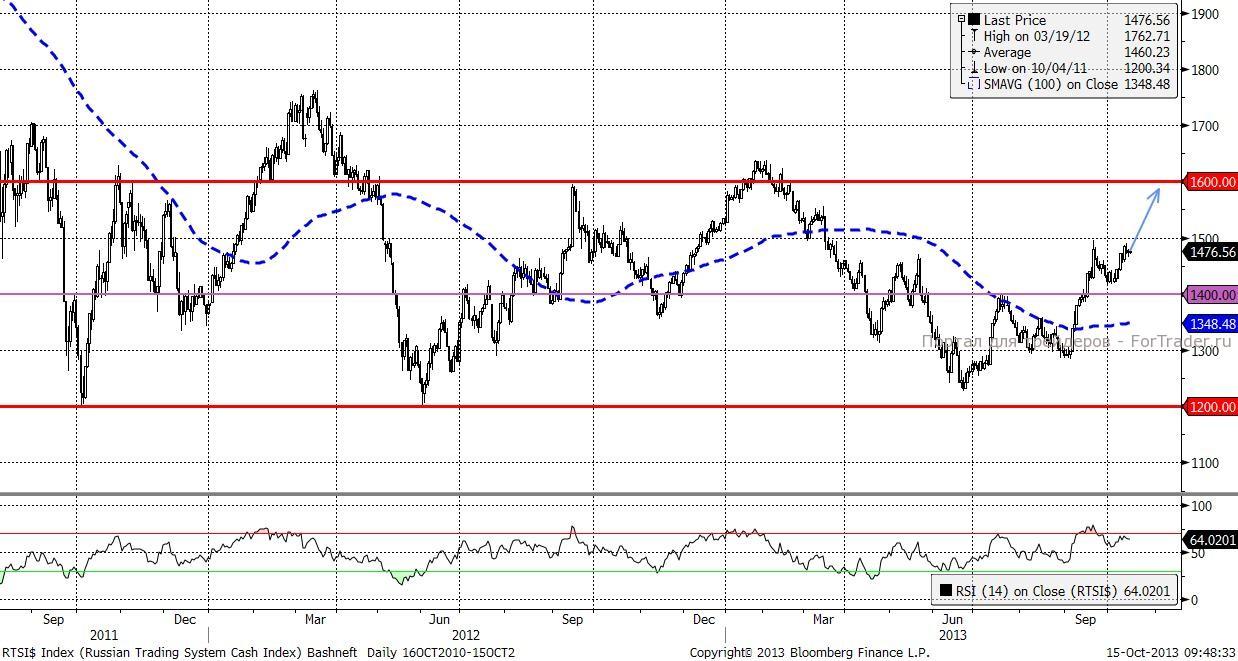Select the SMAVG (100) on Close legend entry
Screen dimensions: 1238x661
[x=1050, y=85]
